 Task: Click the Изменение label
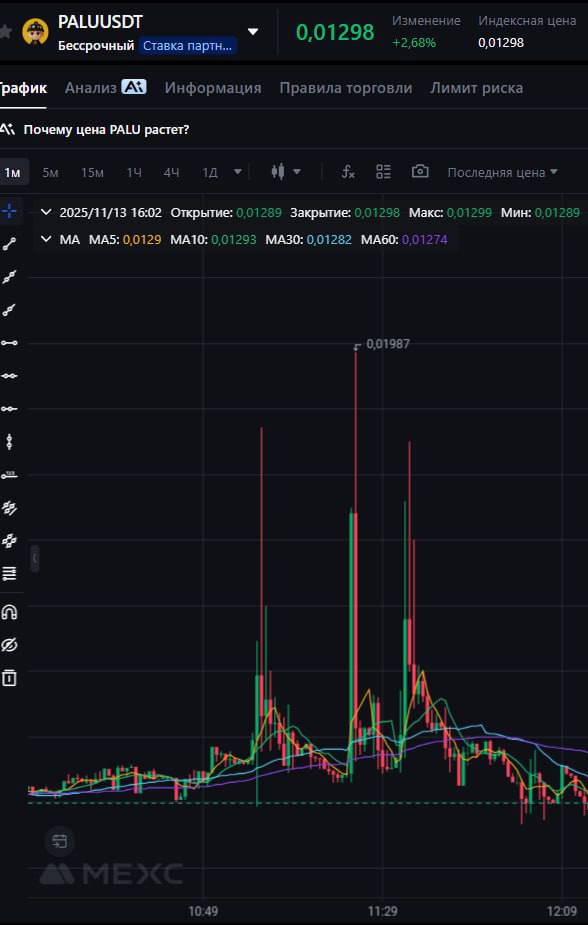pyautogui.click(x=426, y=21)
